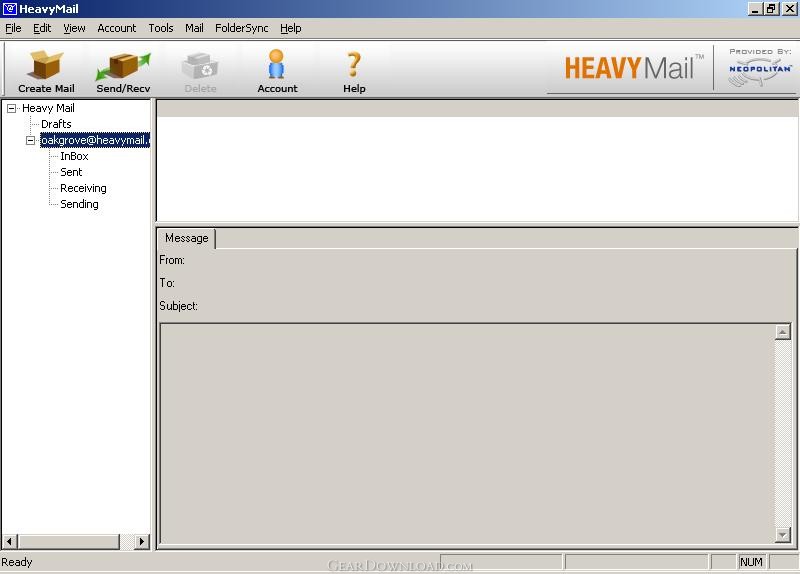Click the Create Mail box icon
Viewport: 800px width, 574px height.
point(46,65)
